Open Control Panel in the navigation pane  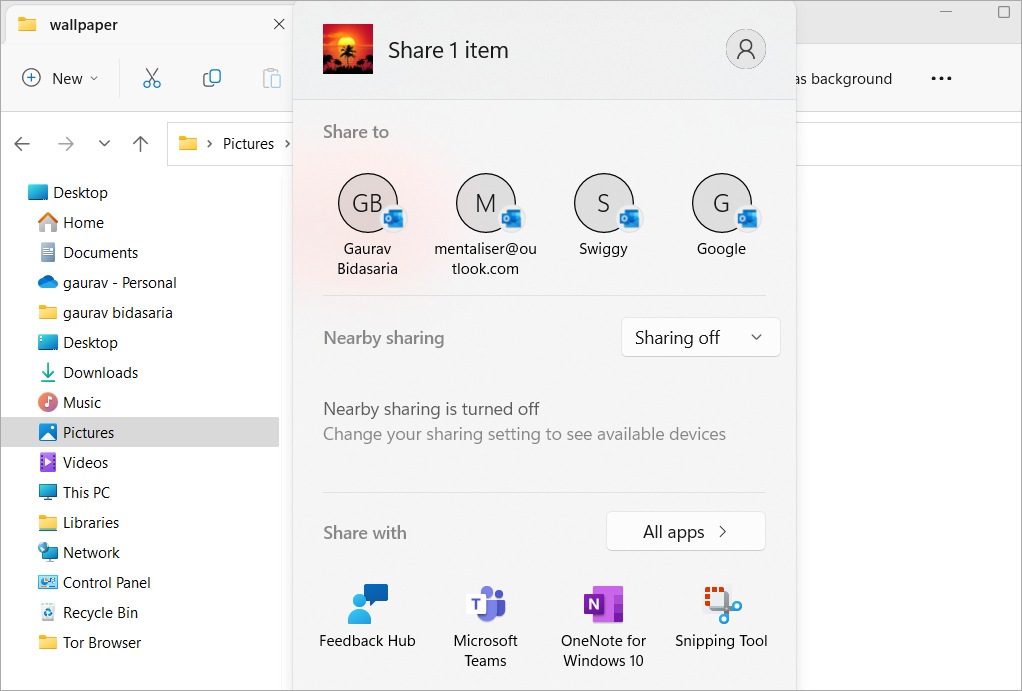point(95,582)
